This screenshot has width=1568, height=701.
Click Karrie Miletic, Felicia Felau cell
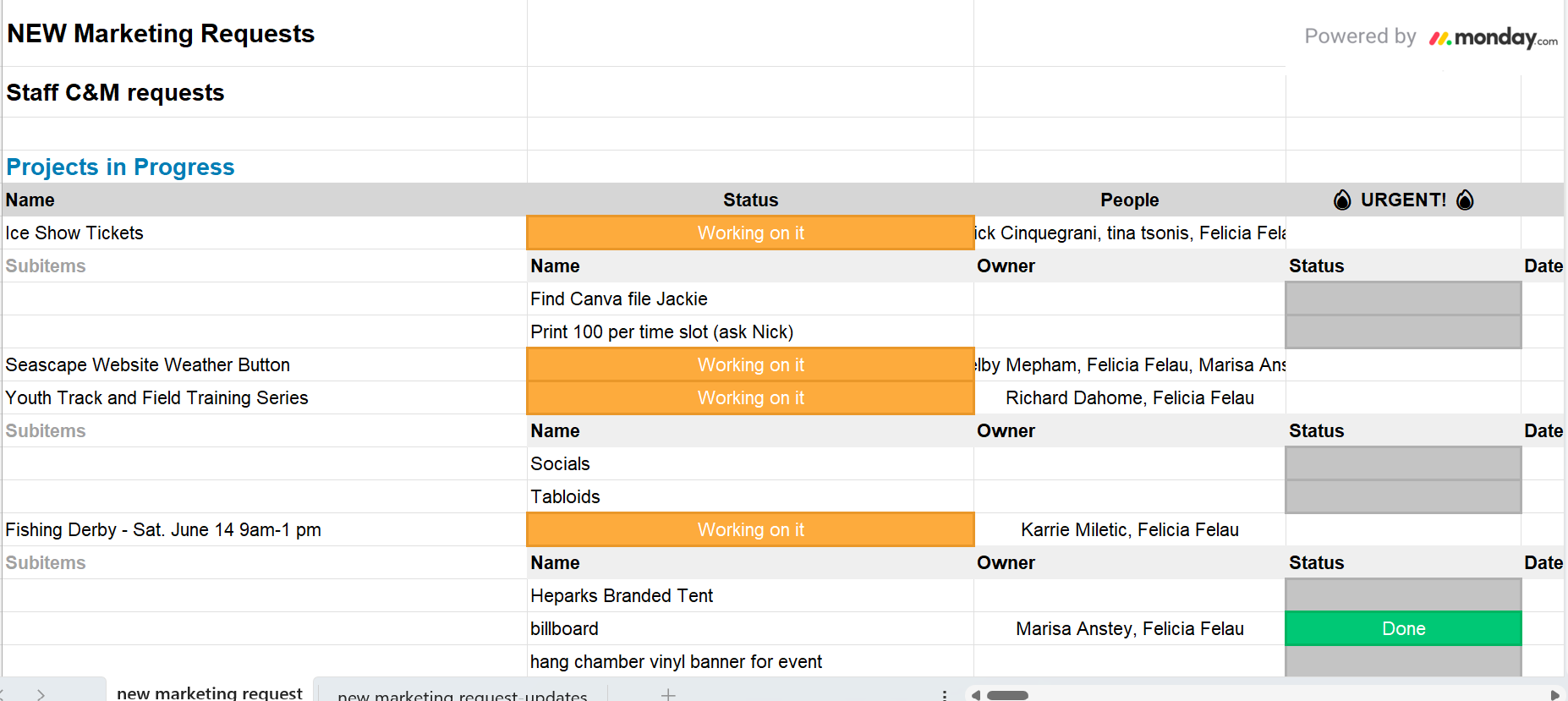pos(1129,529)
